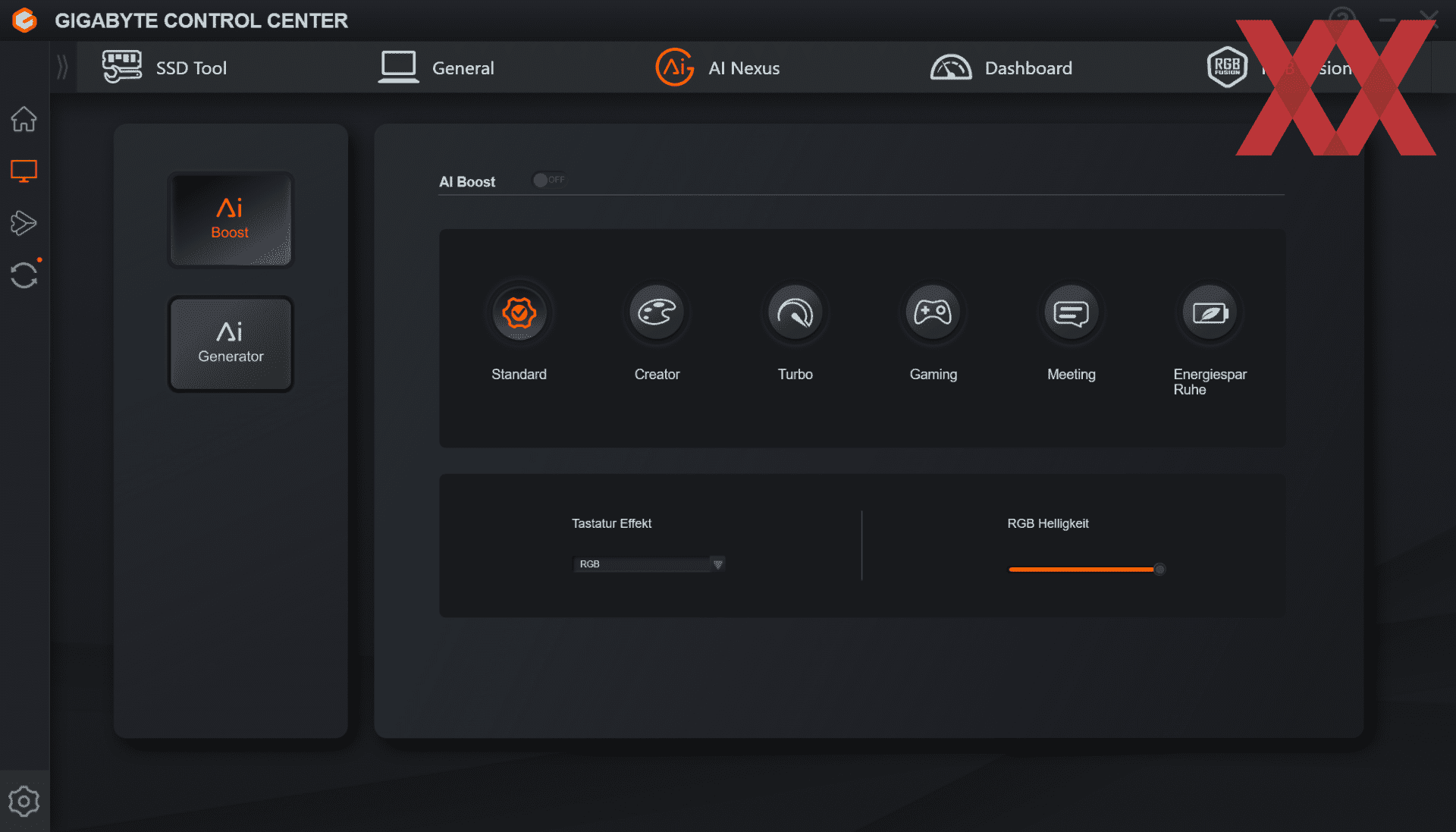Image resolution: width=1456 pixels, height=832 pixels.
Task: Switch to the General tab
Action: (436, 68)
